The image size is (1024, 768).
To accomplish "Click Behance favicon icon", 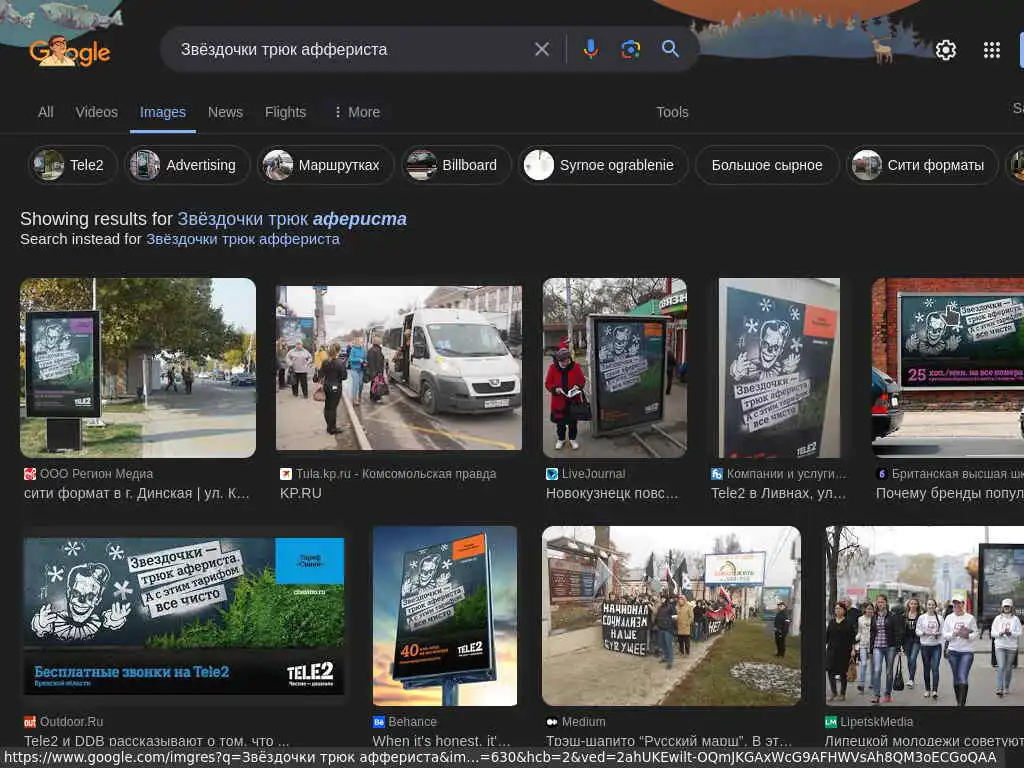I will [x=378, y=722].
